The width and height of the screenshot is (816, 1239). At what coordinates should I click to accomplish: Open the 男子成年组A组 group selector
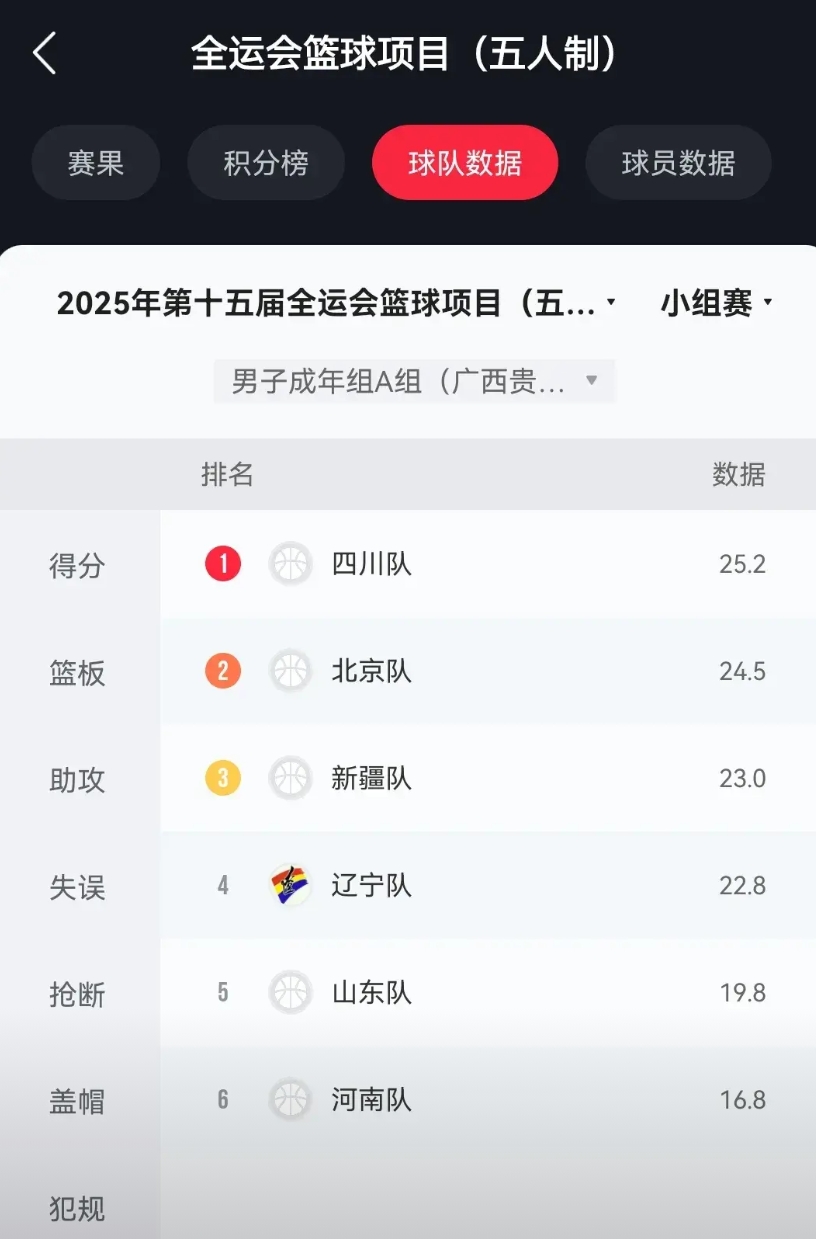click(414, 381)
